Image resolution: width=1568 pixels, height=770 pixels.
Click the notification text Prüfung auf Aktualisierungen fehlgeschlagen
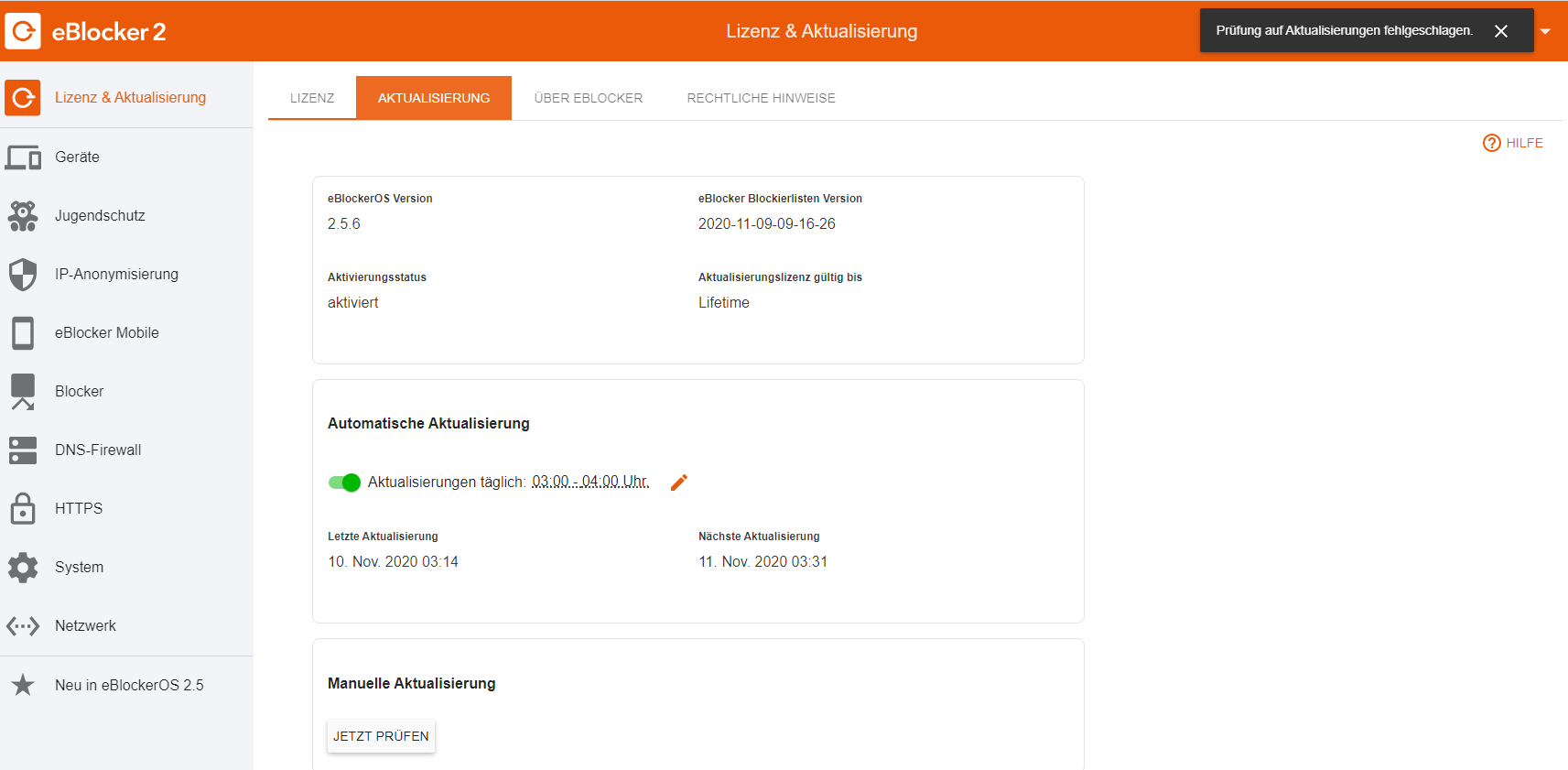click(1345, 31)
